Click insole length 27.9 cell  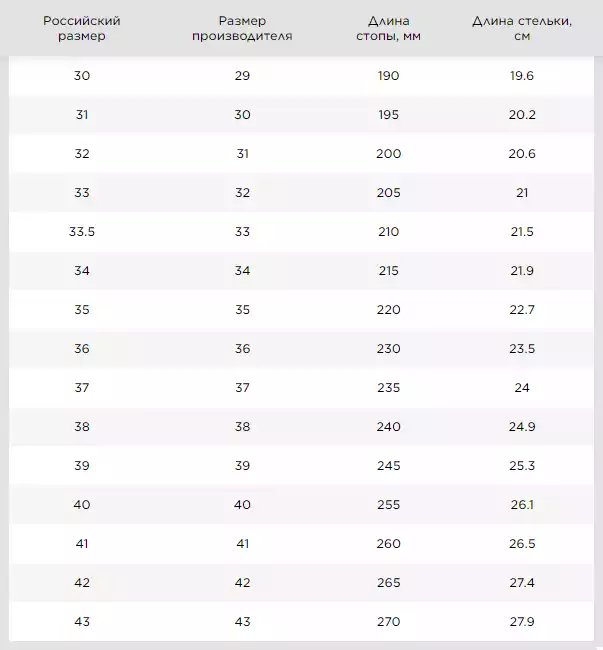(x=522, y=622)
